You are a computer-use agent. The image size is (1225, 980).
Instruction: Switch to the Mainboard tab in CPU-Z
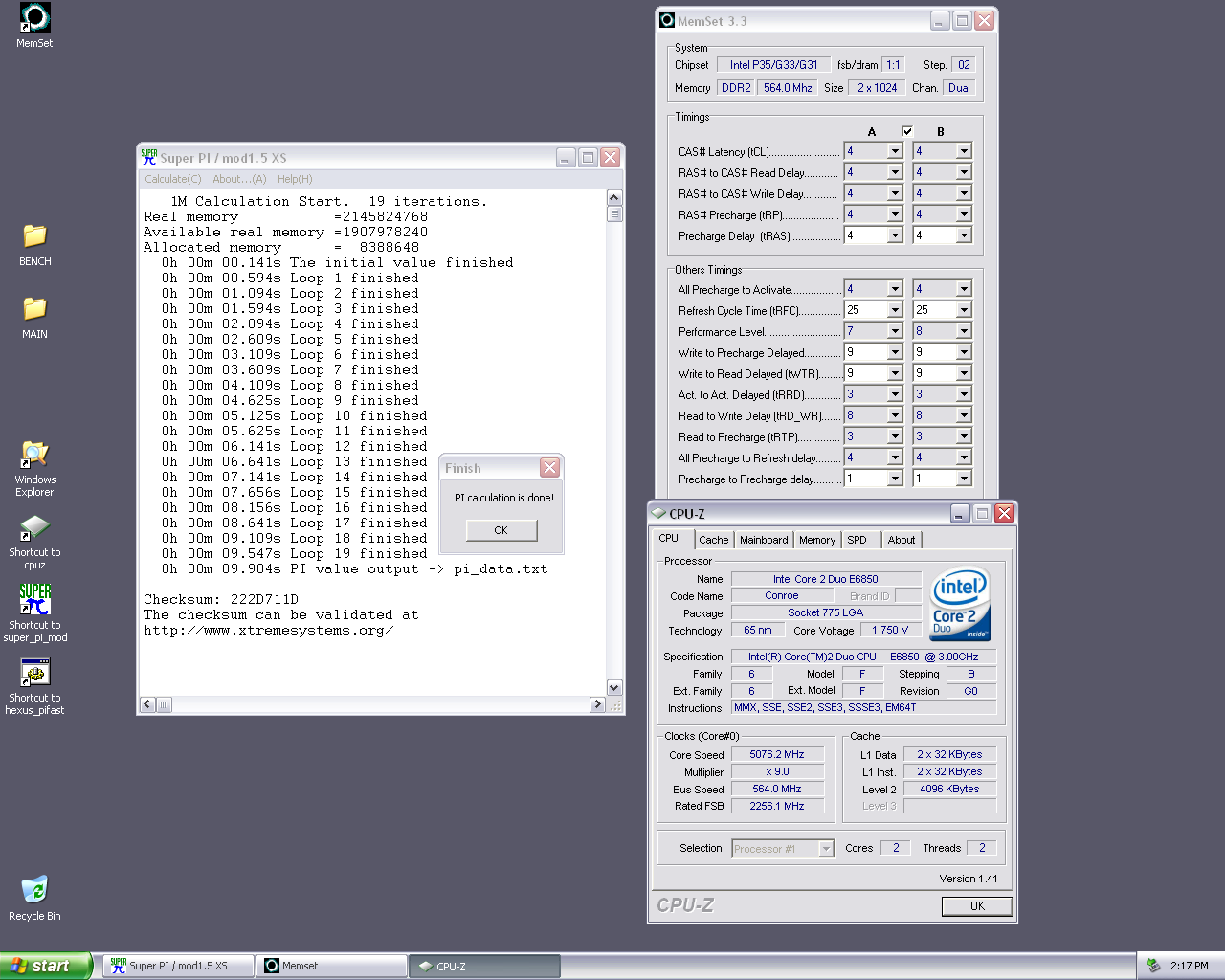[x=764, y=540]
